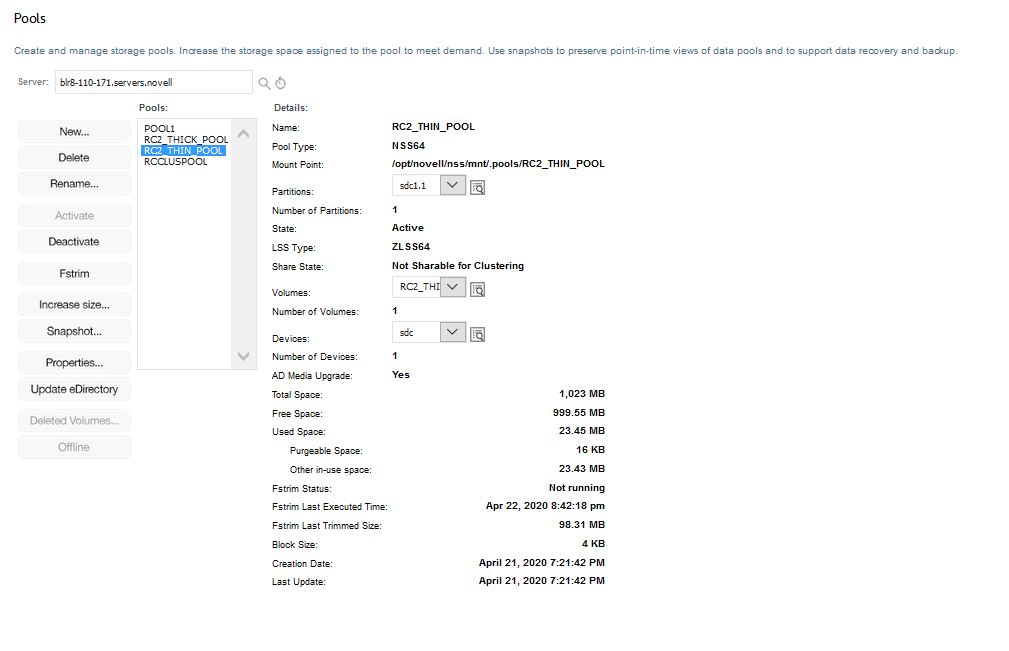Click the search icon beside Server field

[265, 83]
